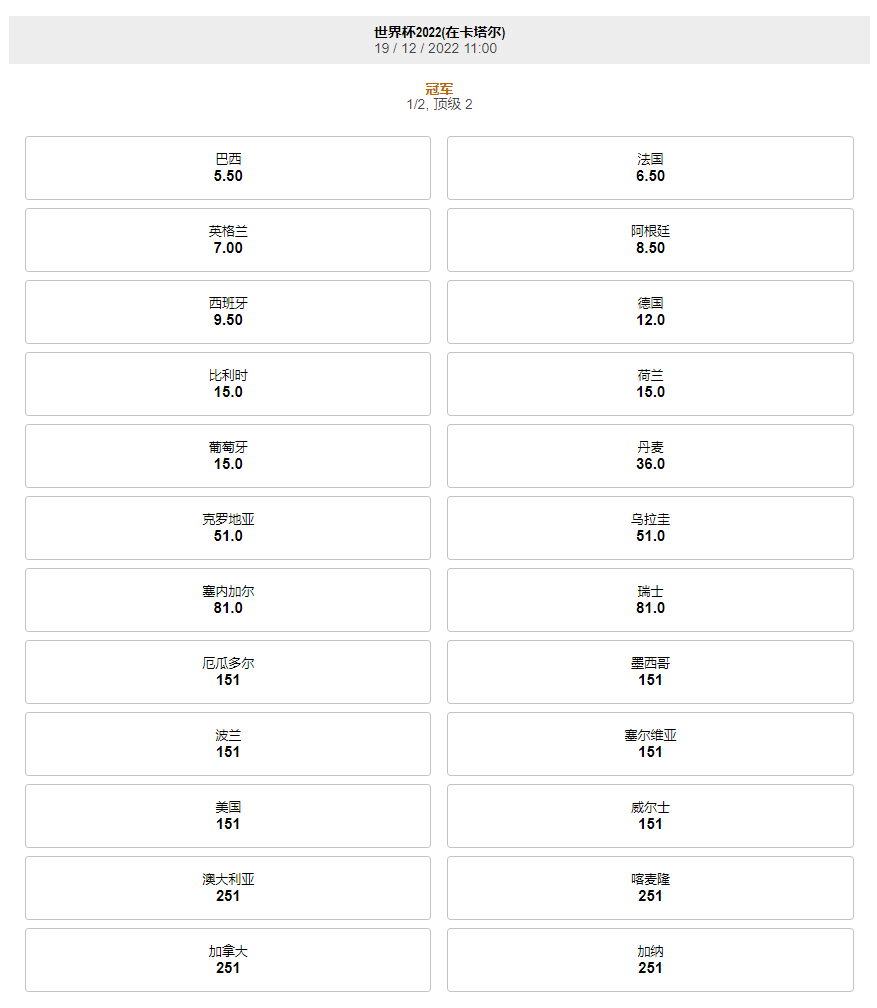Image resolution: width=877 pixels, height=1008 pixels.
Task: Pick Croatia (克罗地亚) at odds 51.0
Action: [228, 528]
